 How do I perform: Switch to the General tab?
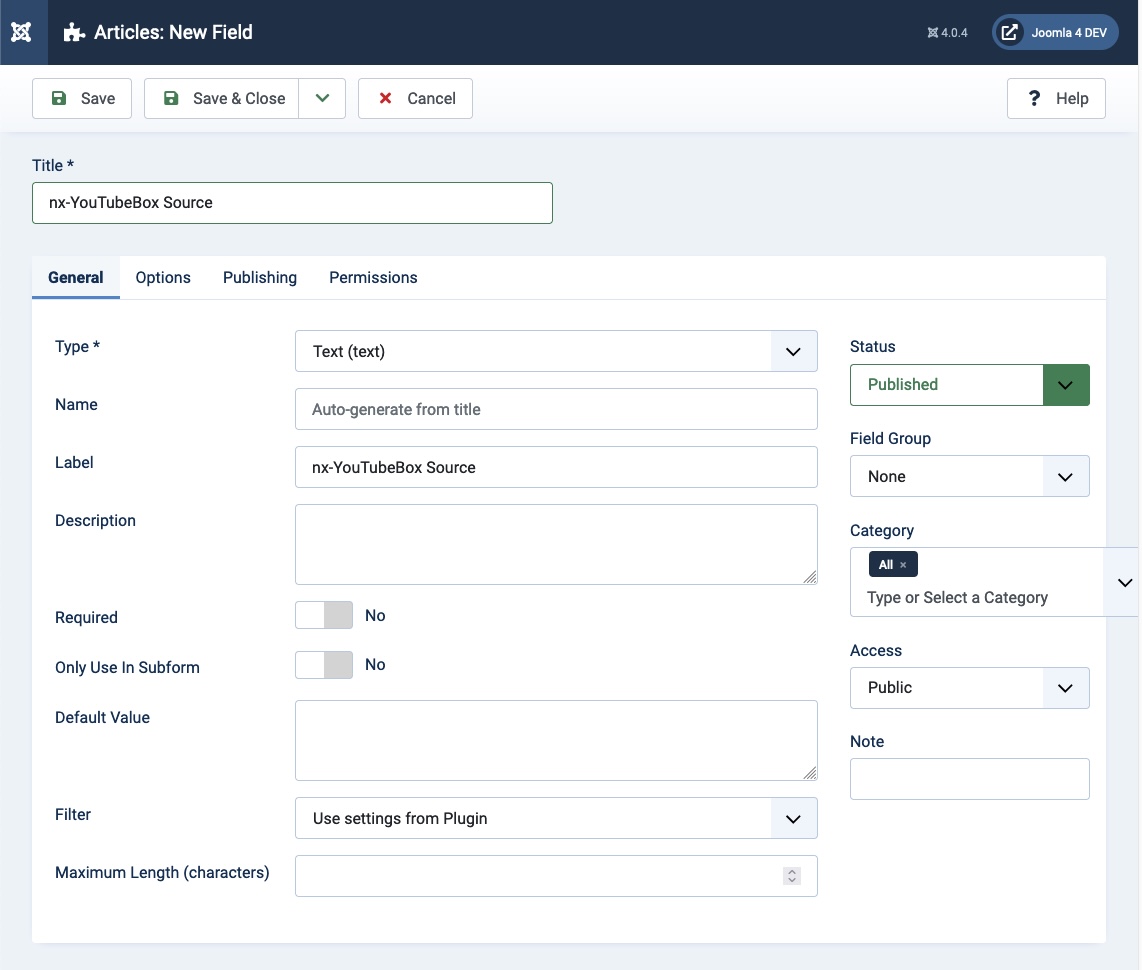pos(76,277)
